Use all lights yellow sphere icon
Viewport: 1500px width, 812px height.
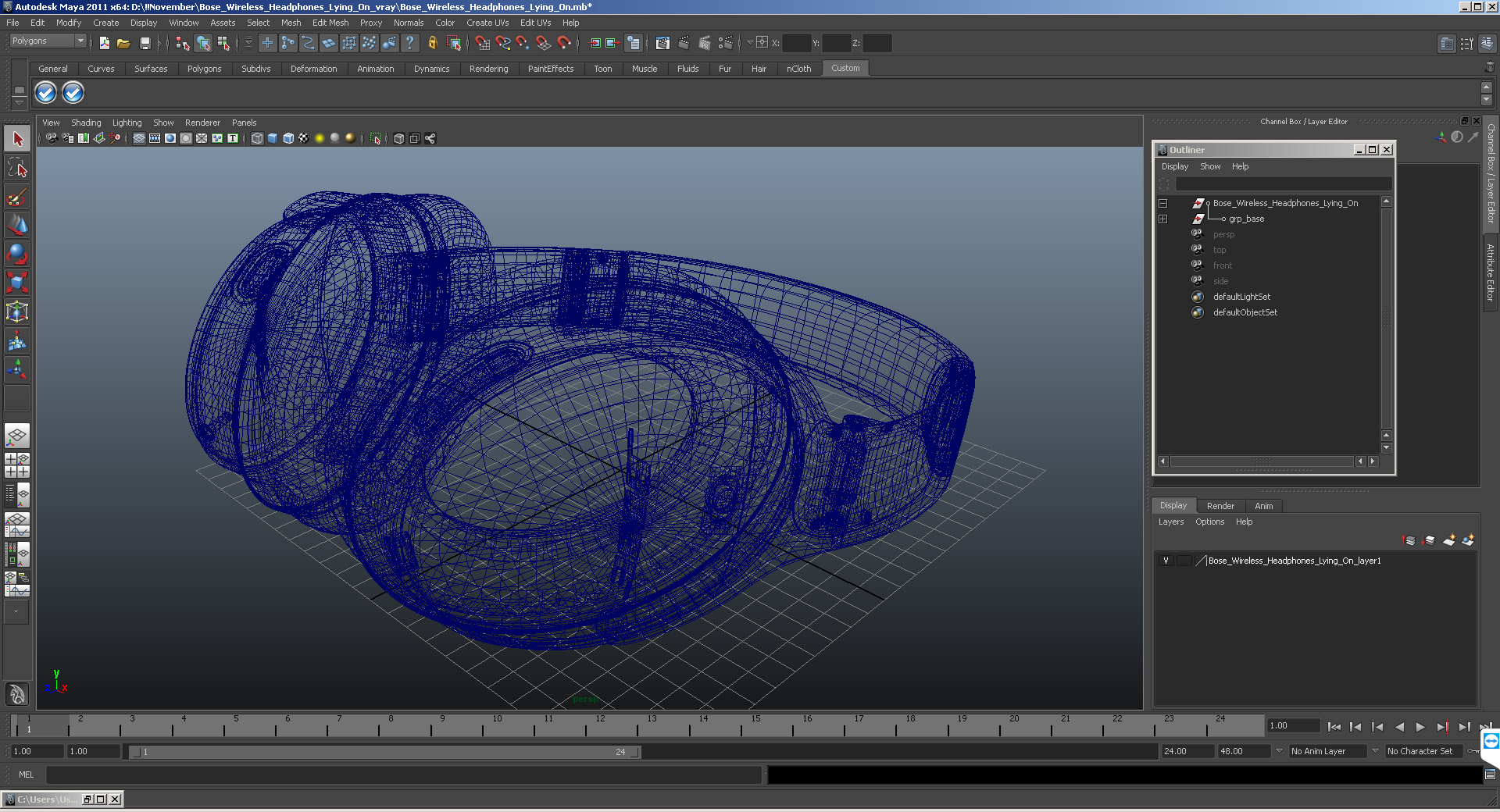319,138
